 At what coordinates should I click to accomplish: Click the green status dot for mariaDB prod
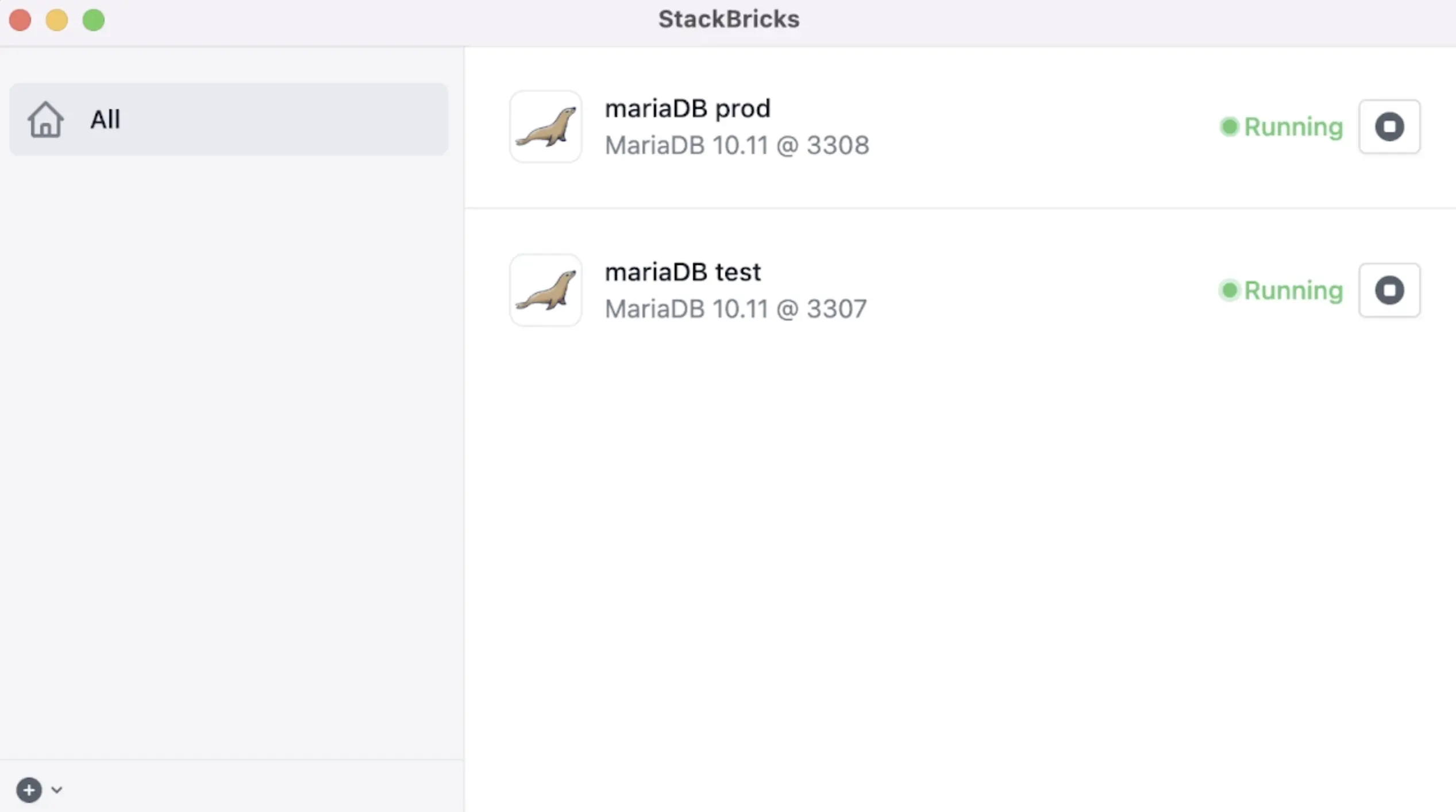(1229, 126)
